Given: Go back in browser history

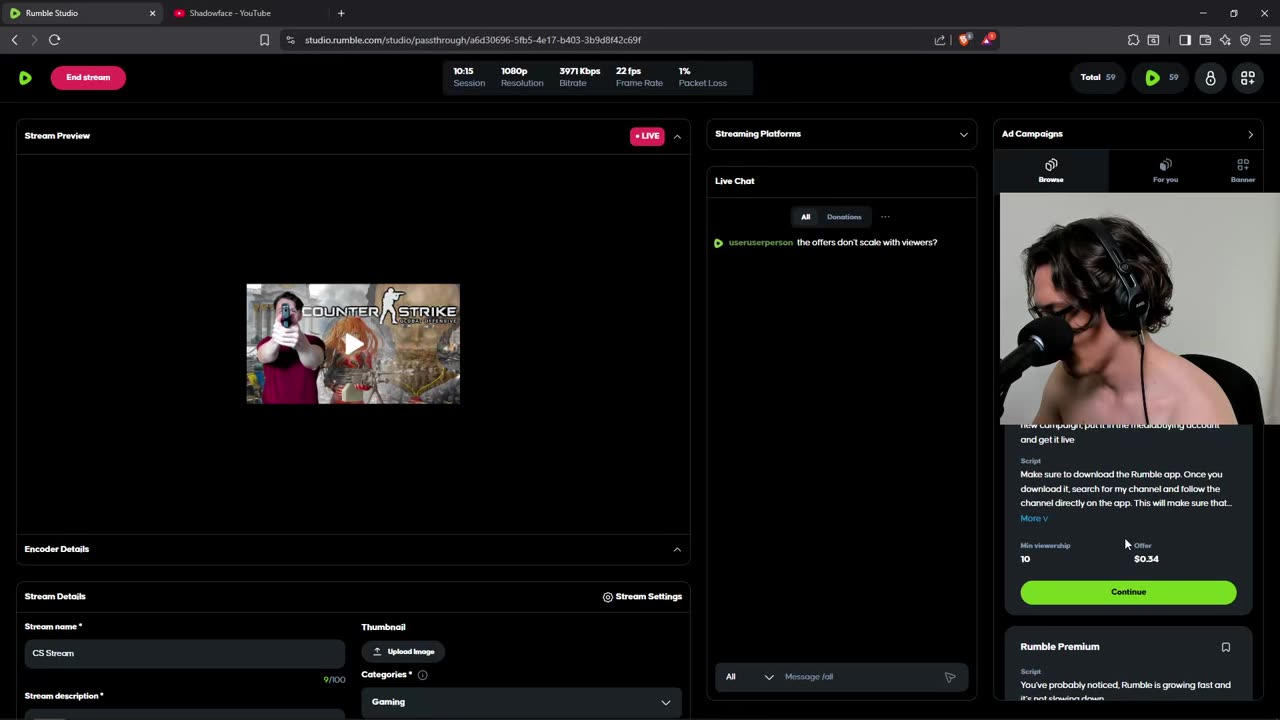Looking at the screenshot, I should click(x=14, y=40).
